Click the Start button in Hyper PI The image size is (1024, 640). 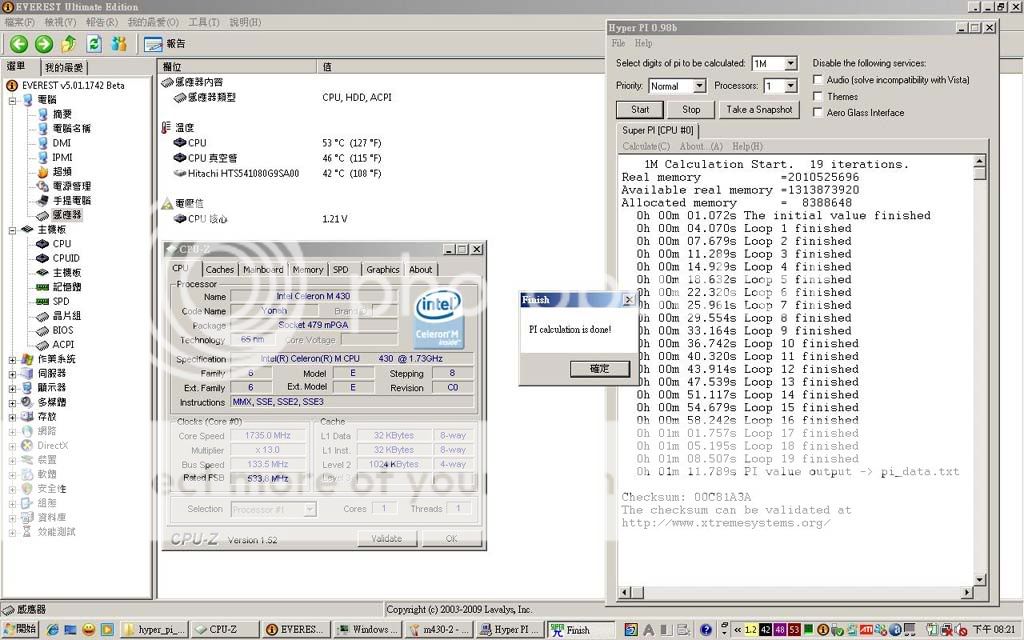[x=640, y=110]
